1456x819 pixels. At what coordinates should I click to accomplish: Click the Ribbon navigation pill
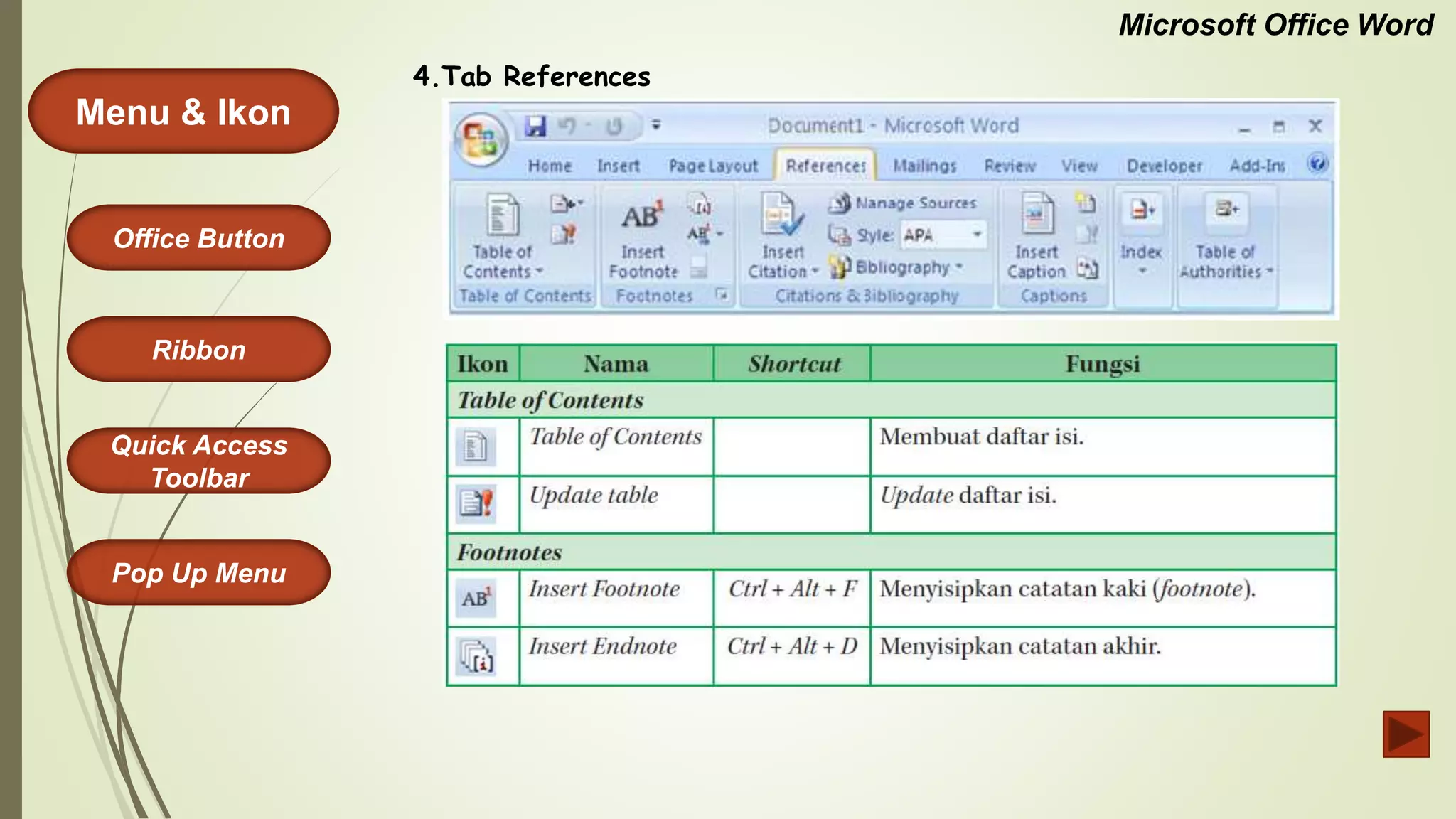point(199,350)
